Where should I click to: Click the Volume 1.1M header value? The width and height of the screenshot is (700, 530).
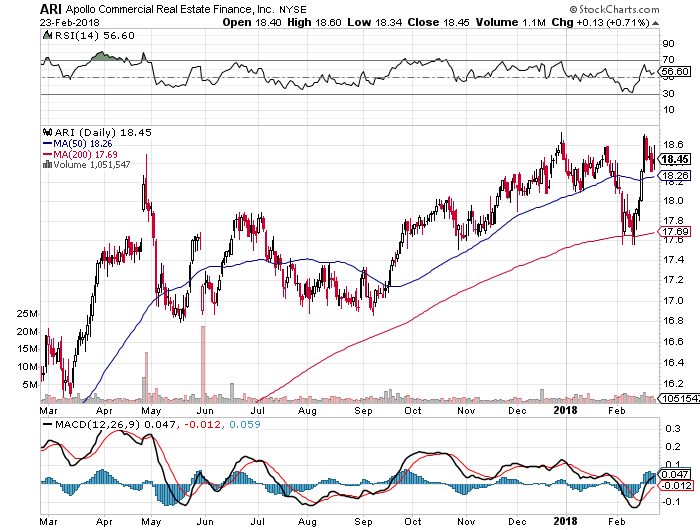click(x=511, y=22)
